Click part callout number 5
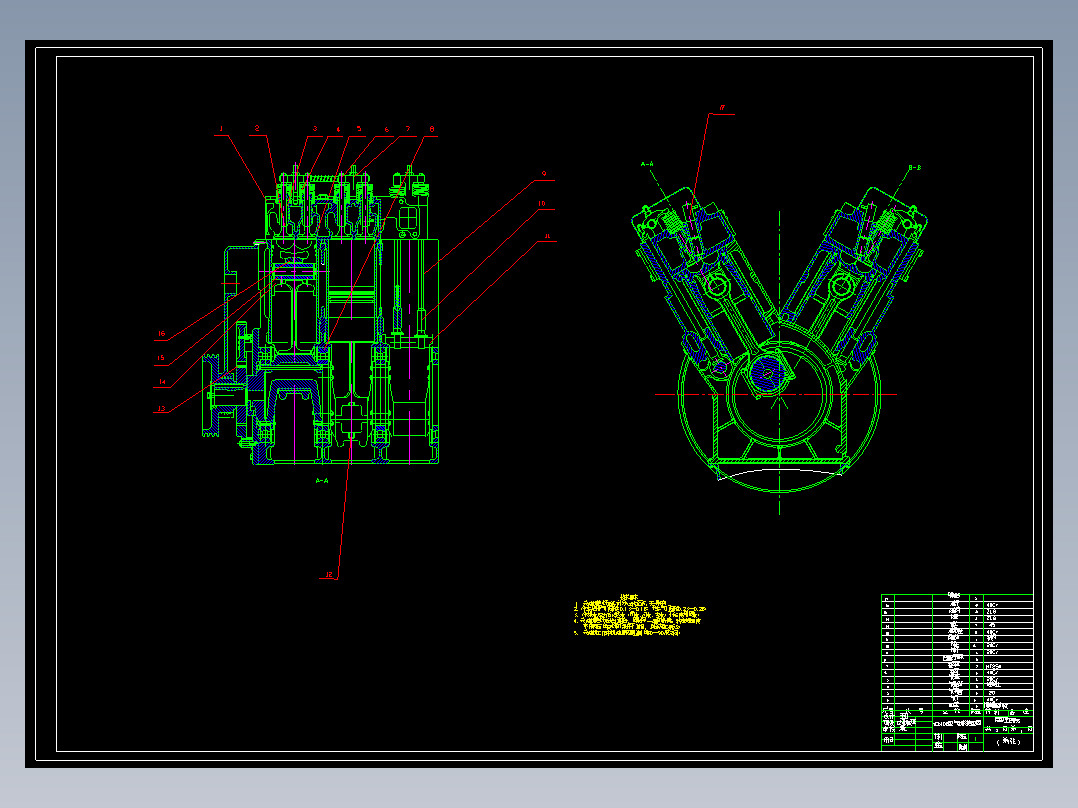 [x=359, y=129]
